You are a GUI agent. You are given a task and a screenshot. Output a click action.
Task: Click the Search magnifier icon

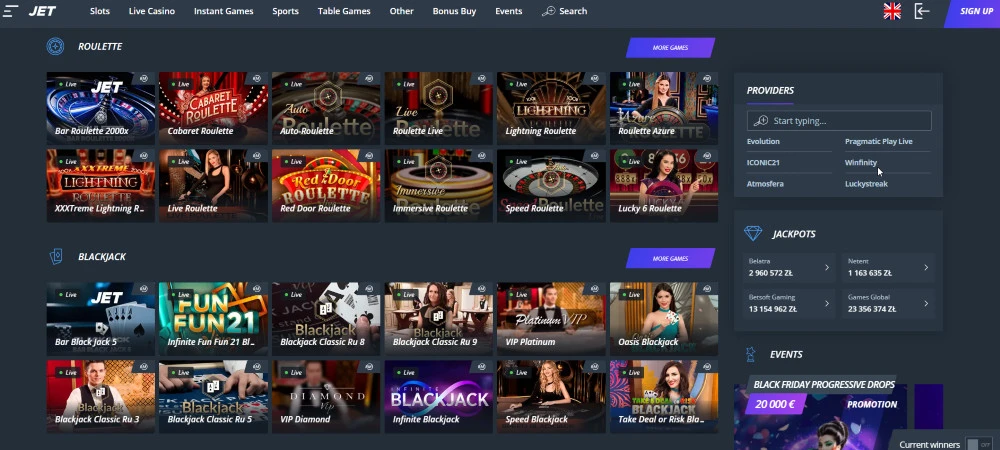(x=548, y=11)
